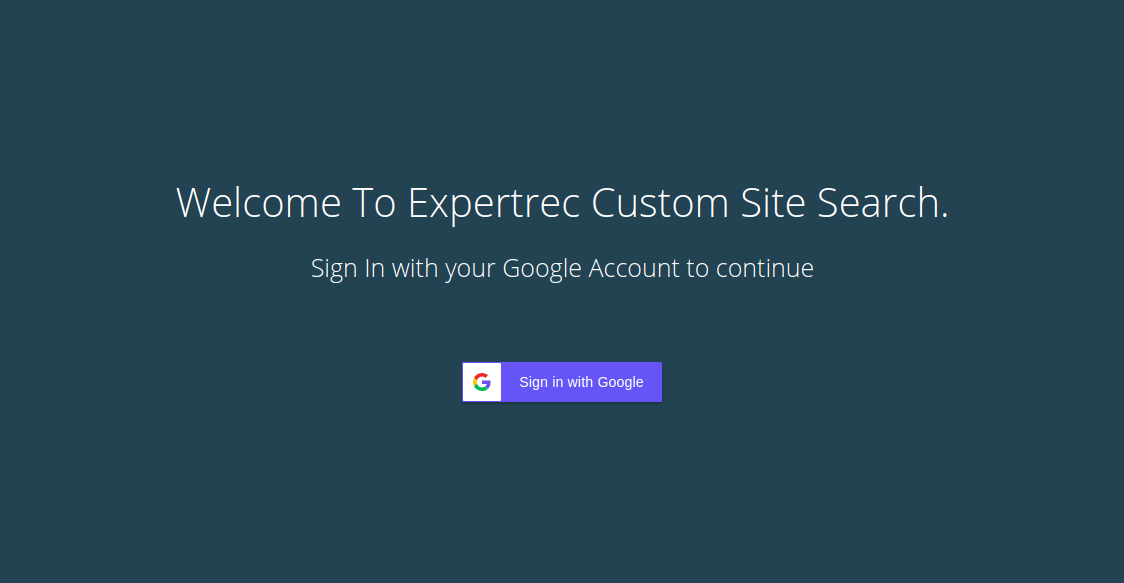The height and width of the screenshot is (583, 1124).
Task: Select the multicolored G inside the sign-in button
Action: 482,382
